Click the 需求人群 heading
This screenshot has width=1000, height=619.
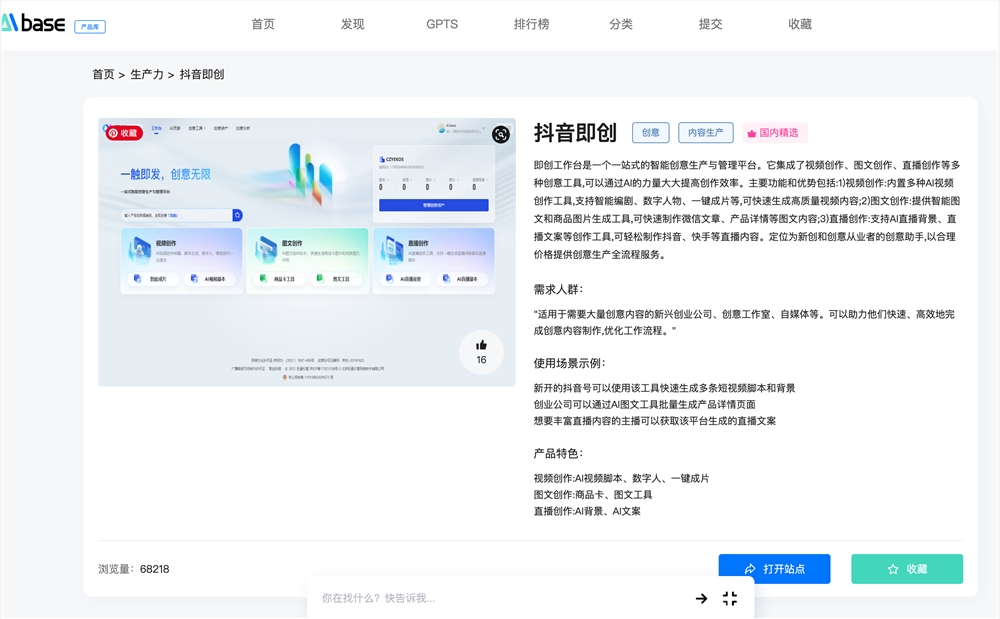[559, 289]
